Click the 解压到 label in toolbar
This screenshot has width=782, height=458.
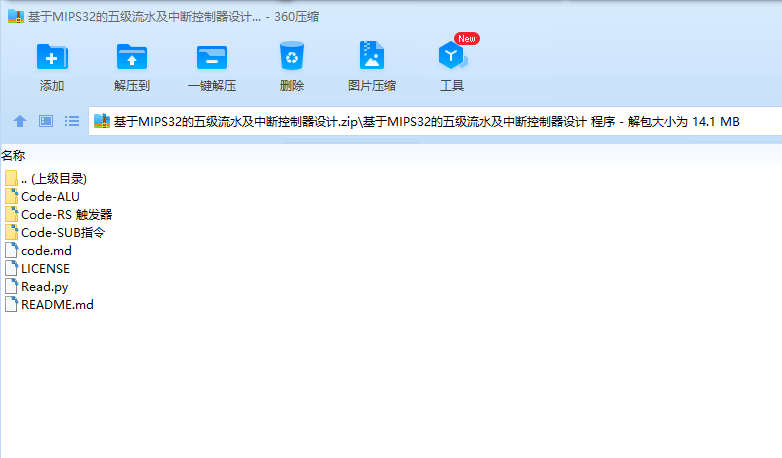(132, 86)
